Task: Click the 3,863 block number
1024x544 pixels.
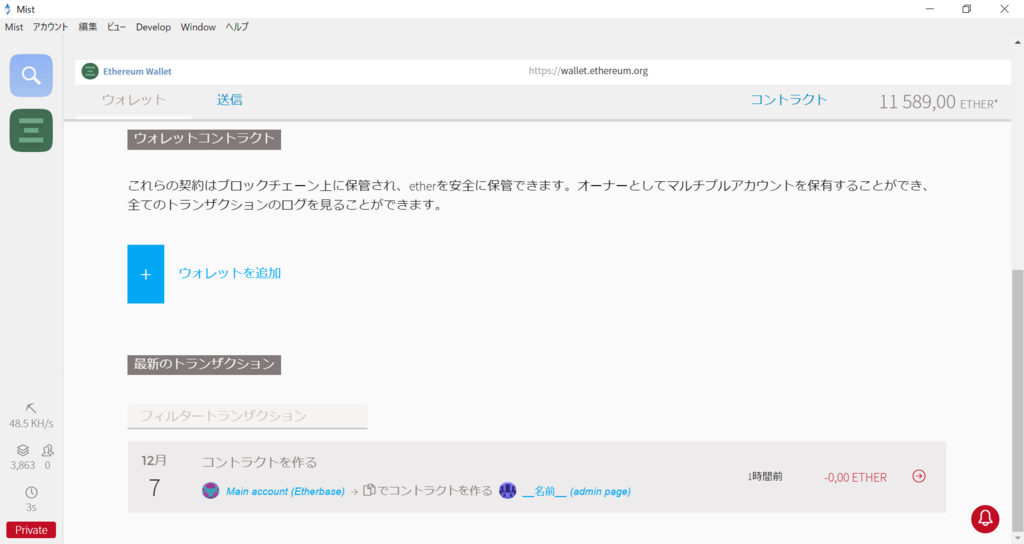Action: [x=23, y=465]
